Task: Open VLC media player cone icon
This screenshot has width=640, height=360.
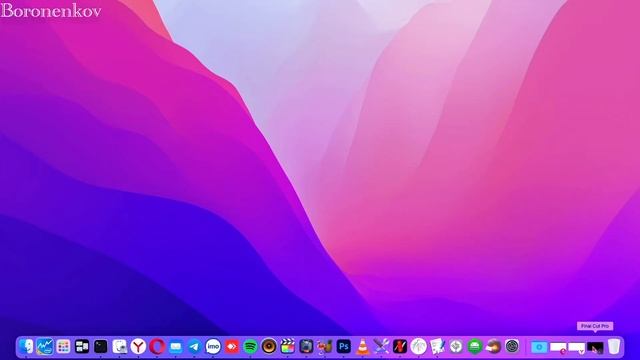Action: [362, 347]
